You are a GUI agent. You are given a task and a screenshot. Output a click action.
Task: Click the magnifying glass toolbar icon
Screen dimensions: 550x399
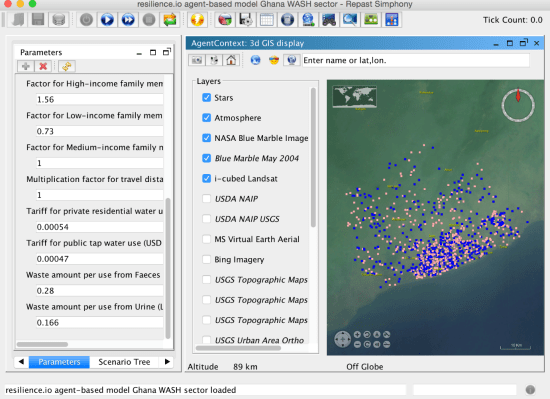click(x=350, y=20)
